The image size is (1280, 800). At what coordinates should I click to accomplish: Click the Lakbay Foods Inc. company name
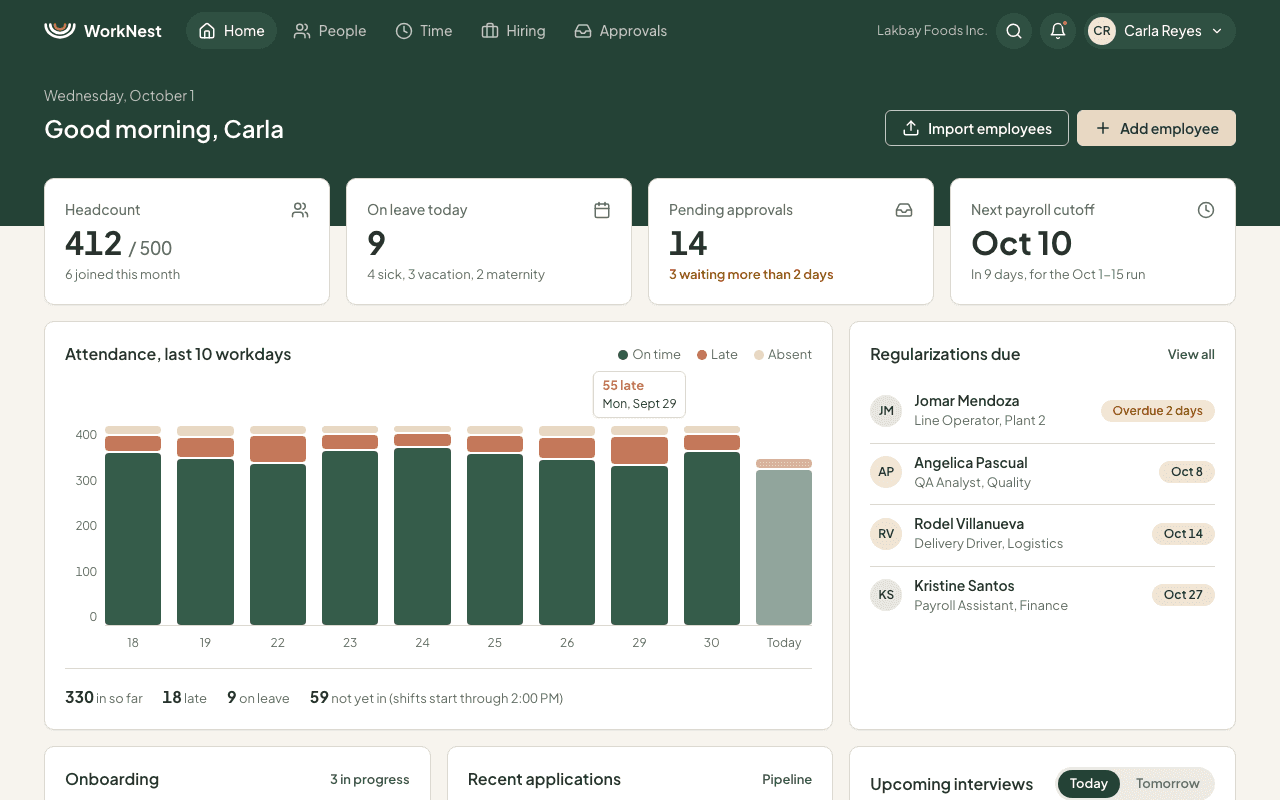click(932, 31)
